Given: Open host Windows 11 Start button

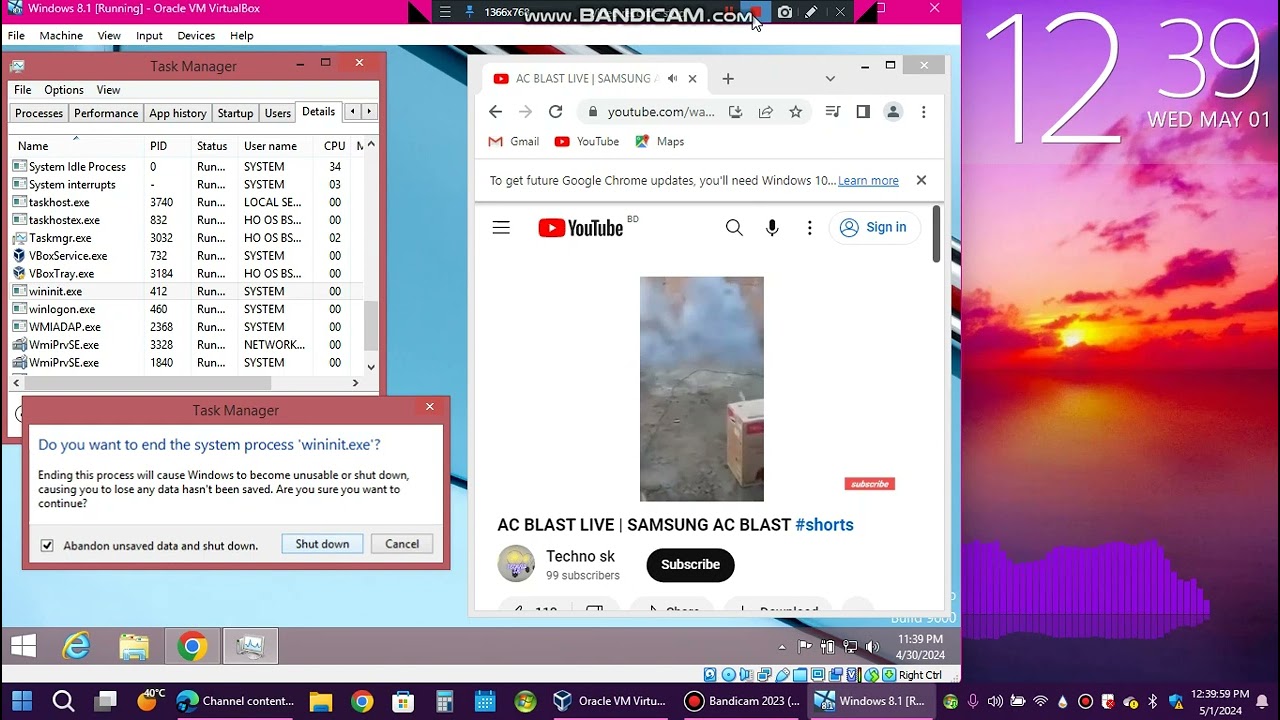Looking at the screenshot, I should click(x=22, y=701).
